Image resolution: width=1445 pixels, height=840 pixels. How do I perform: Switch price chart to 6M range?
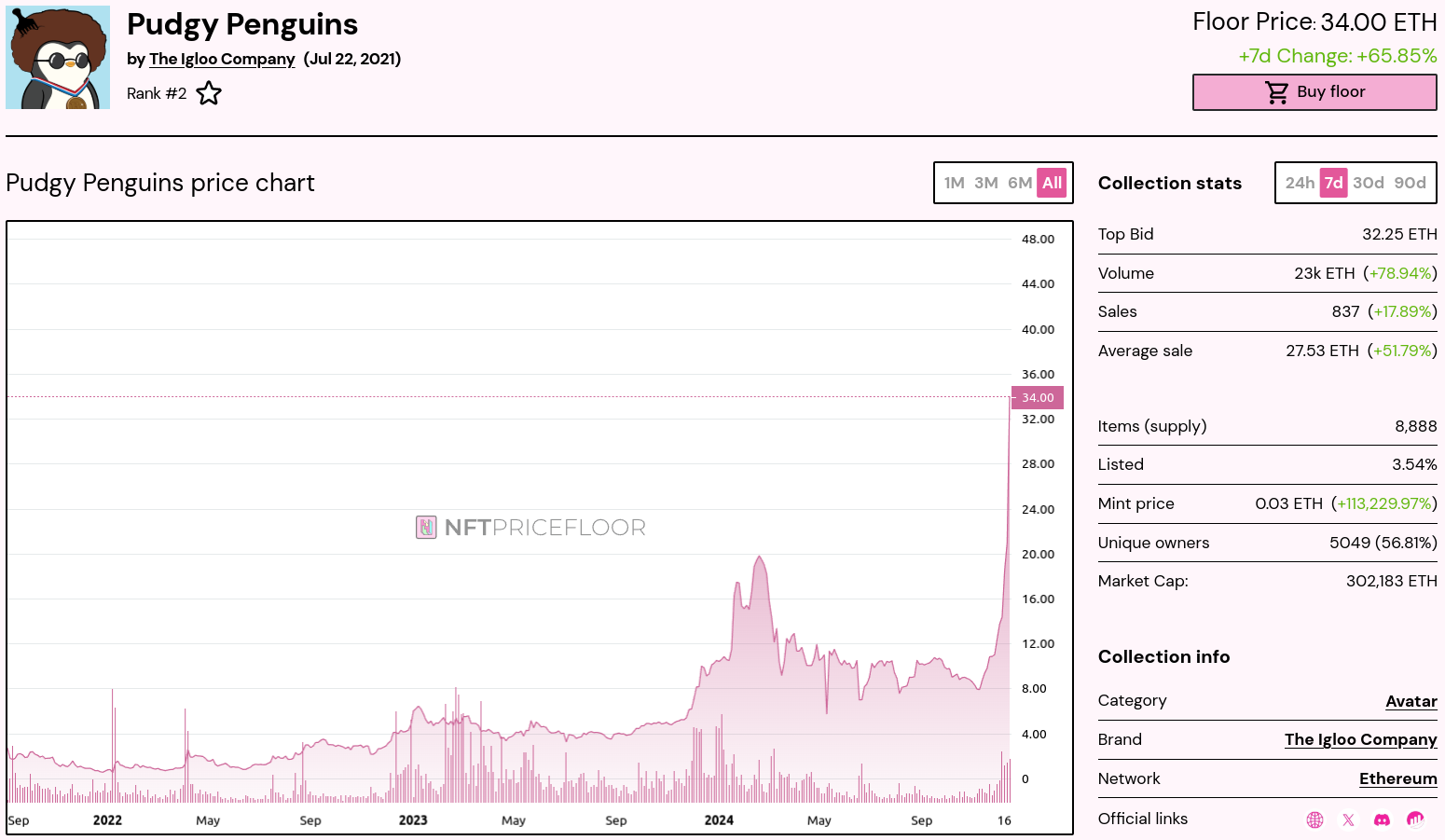(1020, 183)
